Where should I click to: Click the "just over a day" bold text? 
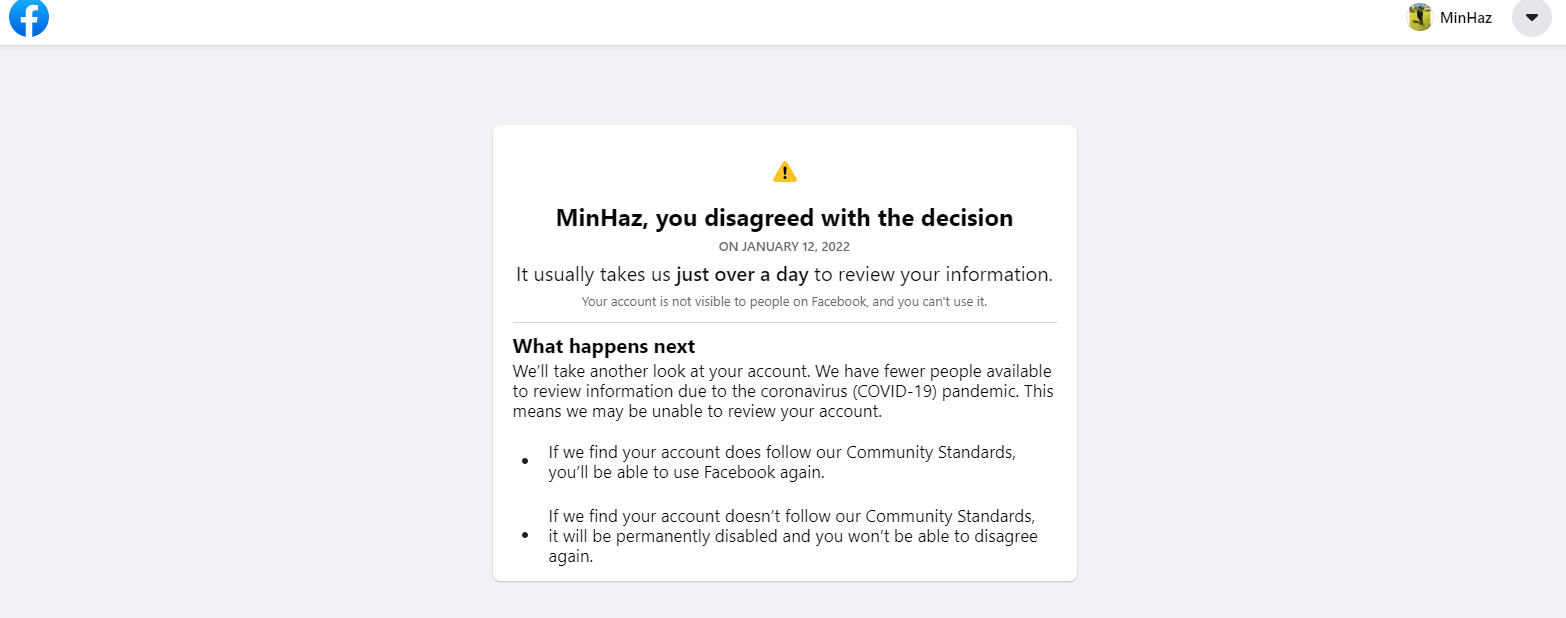[x=741, y=274]
